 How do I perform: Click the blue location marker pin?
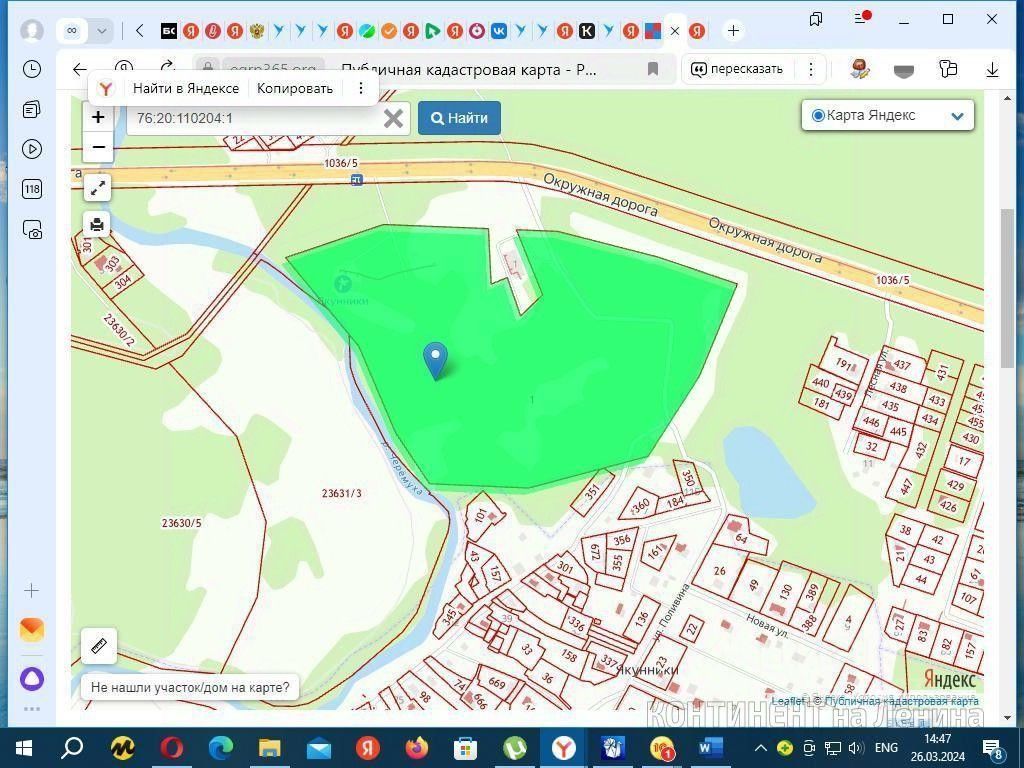435,360
